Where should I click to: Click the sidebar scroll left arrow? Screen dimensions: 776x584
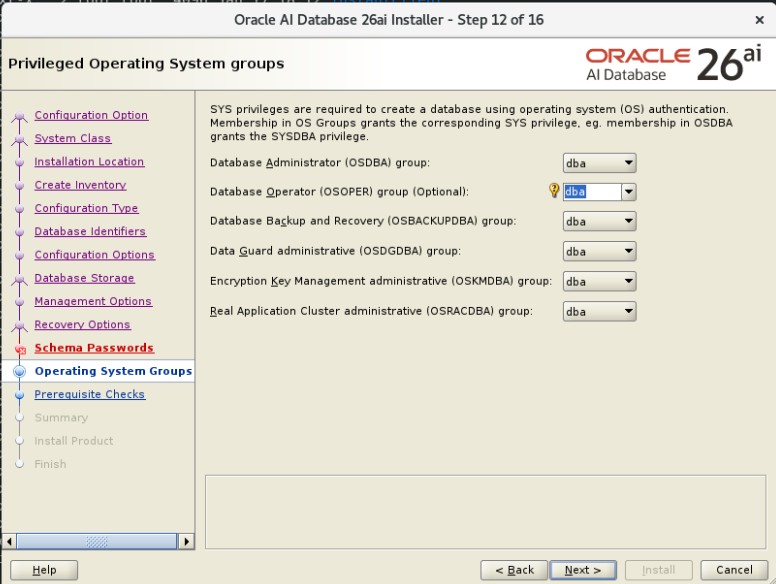click(9, 541)
